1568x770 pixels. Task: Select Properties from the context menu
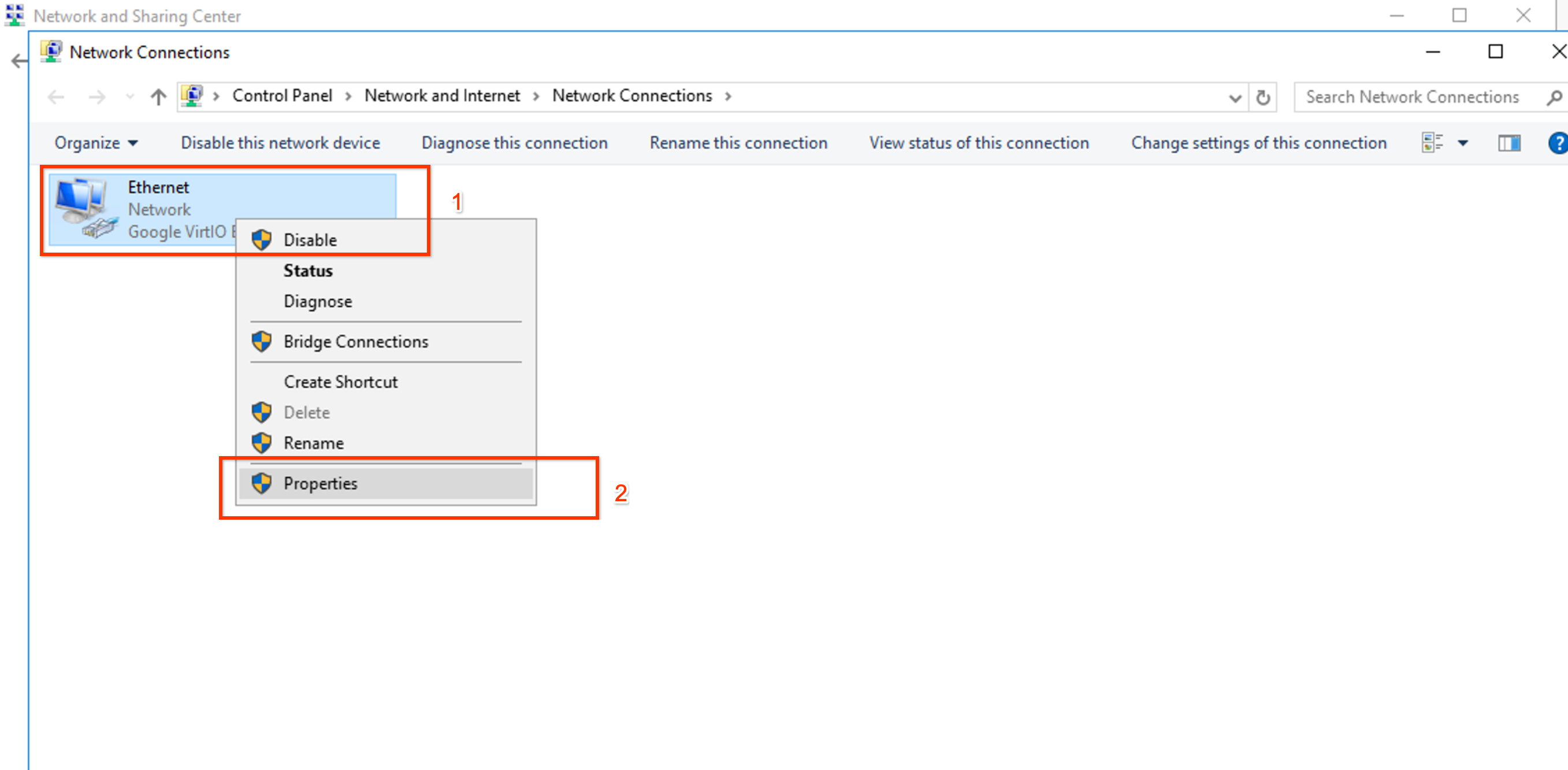click(x=320, y=484)
